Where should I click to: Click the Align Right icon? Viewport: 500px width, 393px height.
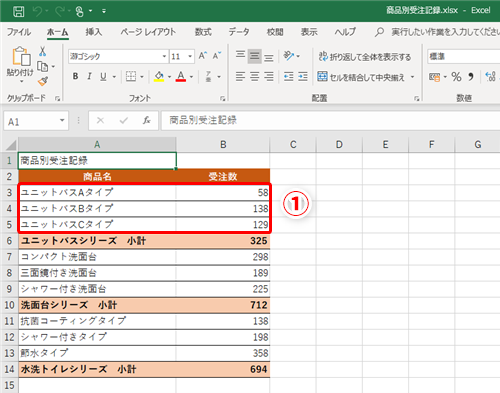click(x=269, y=77)
